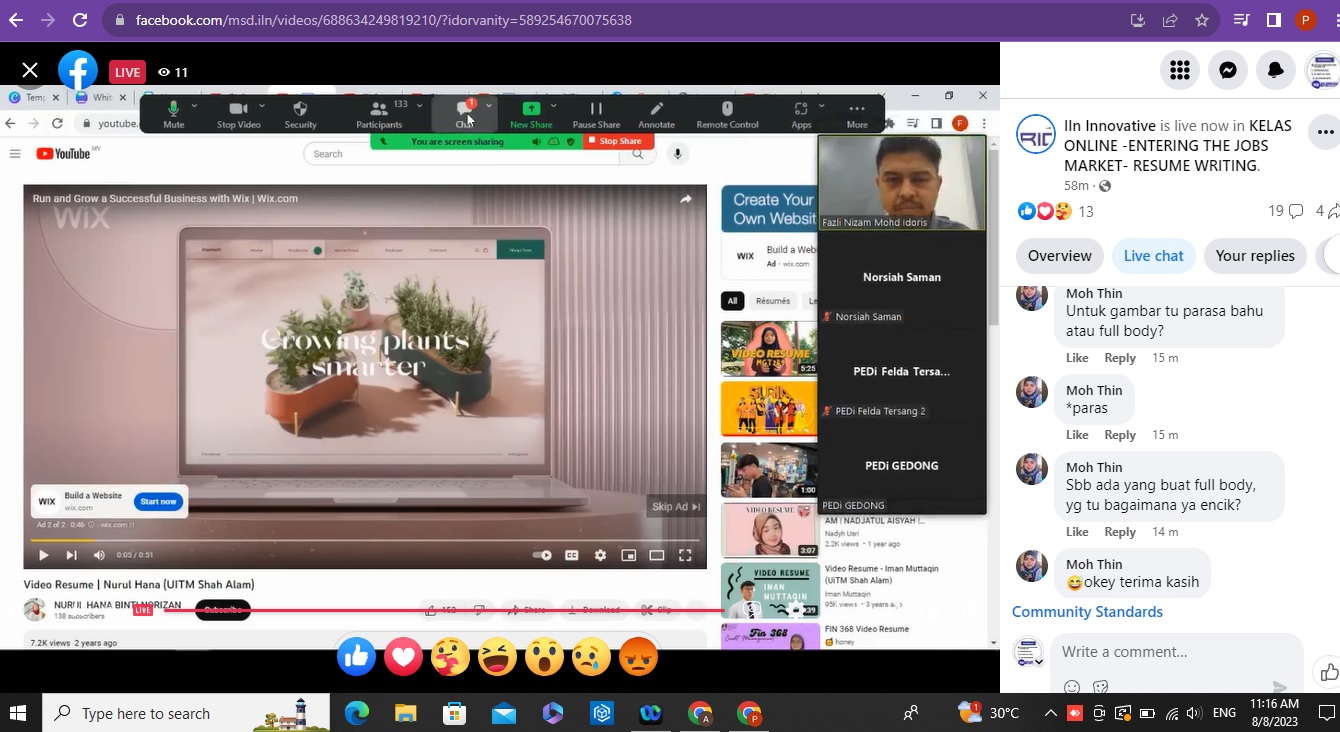Switch to the Overview tab

[x=1059, y=256]
